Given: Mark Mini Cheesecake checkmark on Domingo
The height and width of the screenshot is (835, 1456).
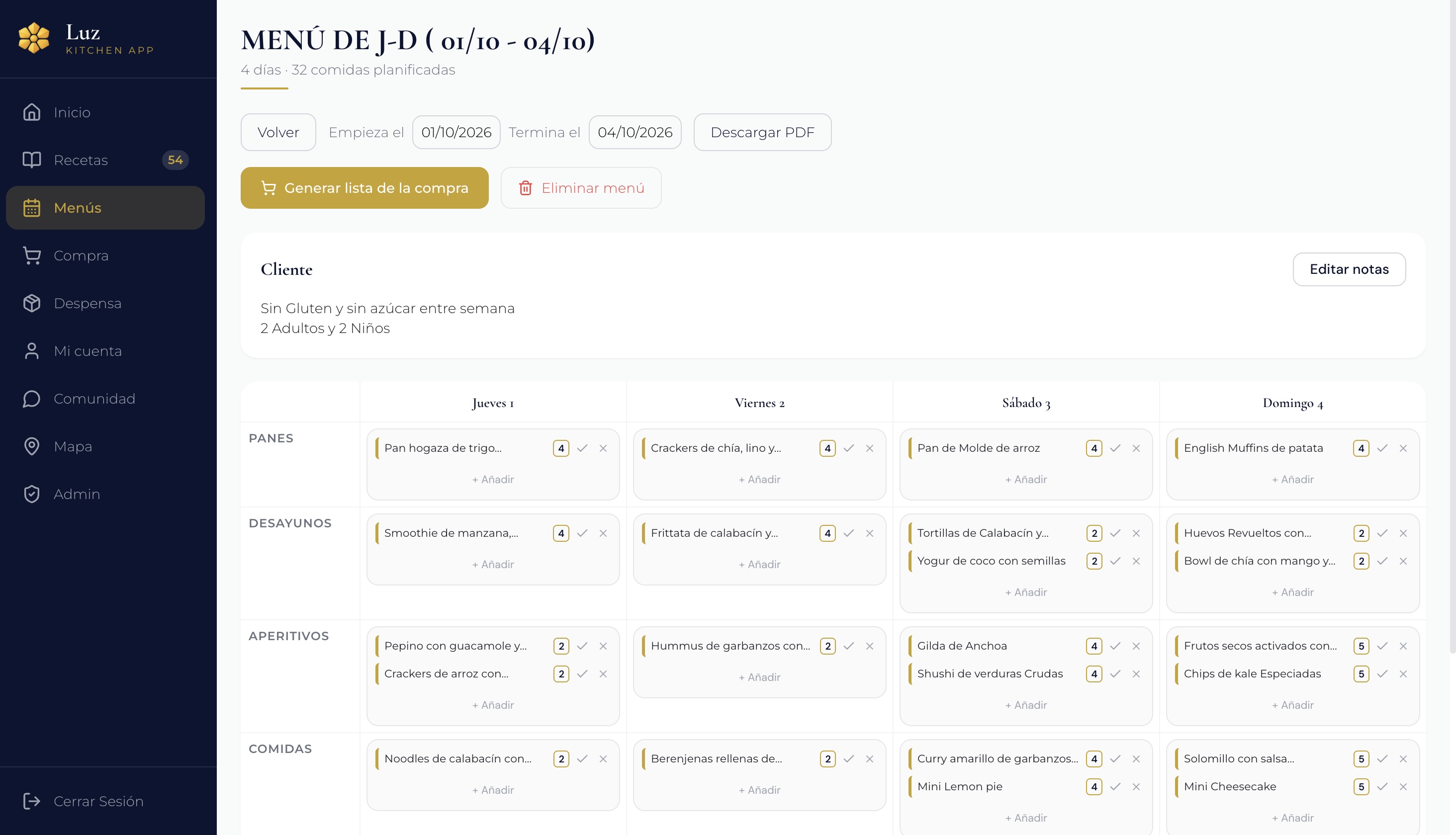Looking at the screenshot, I should [1382, 786].
